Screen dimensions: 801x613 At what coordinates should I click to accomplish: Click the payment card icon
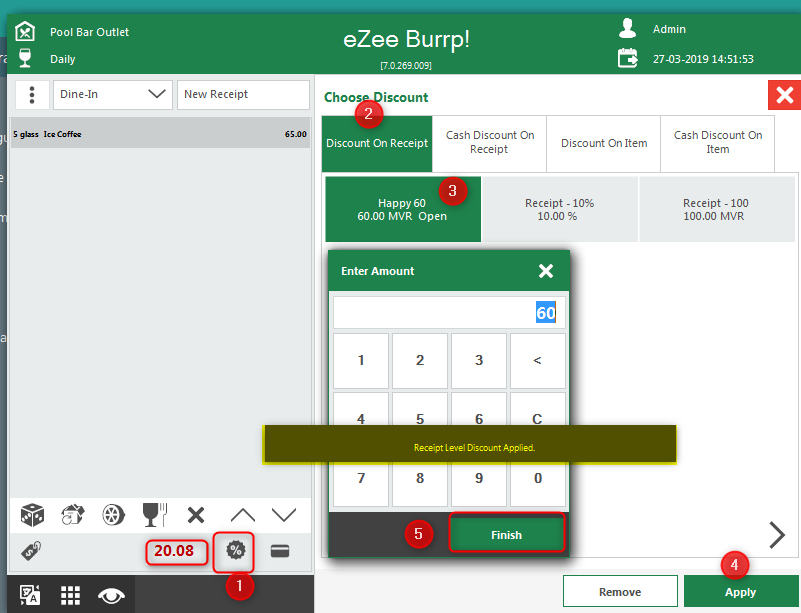[x=280, y=551]
